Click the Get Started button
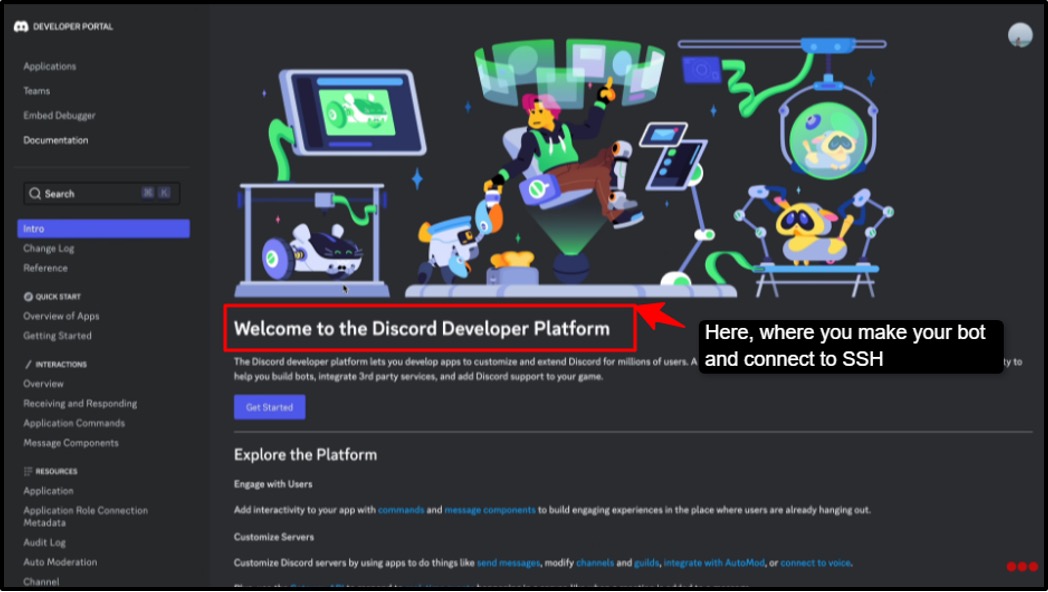 coord(269,407)
